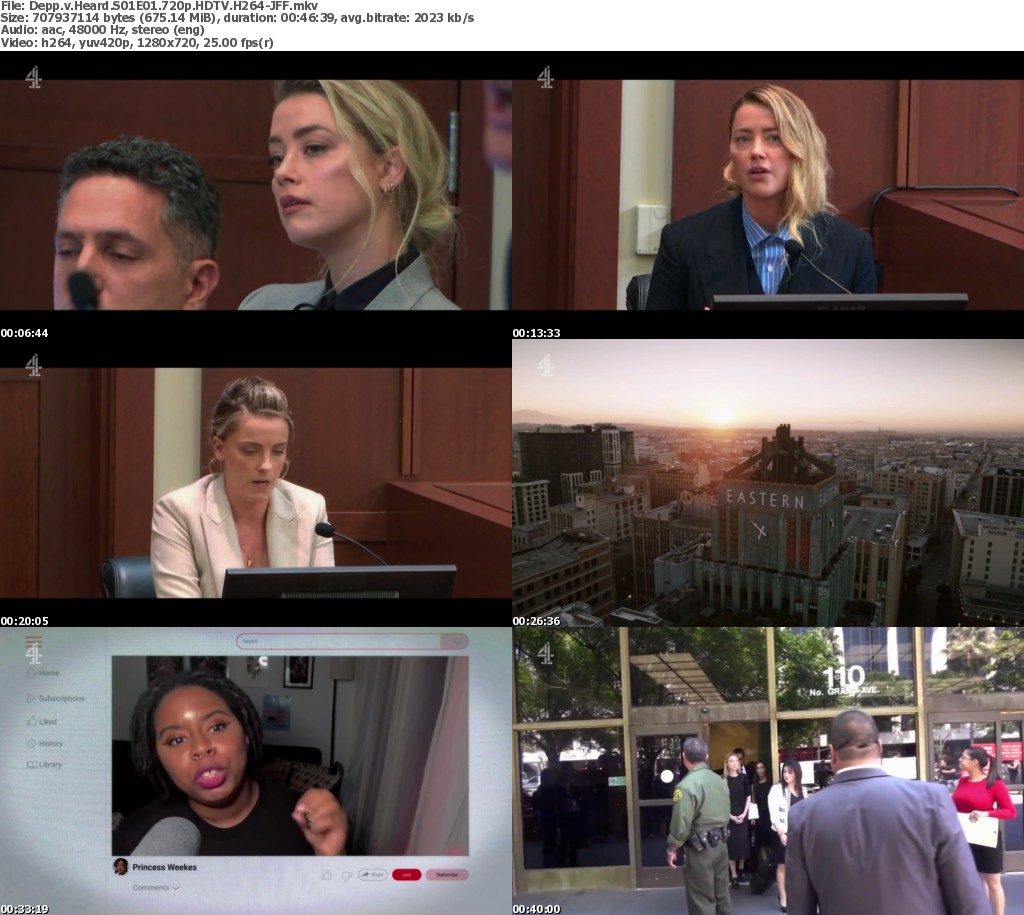Screen dimensions: 1024x915
Task: Open the Princess Weekes channel name link
Action: 164,867
